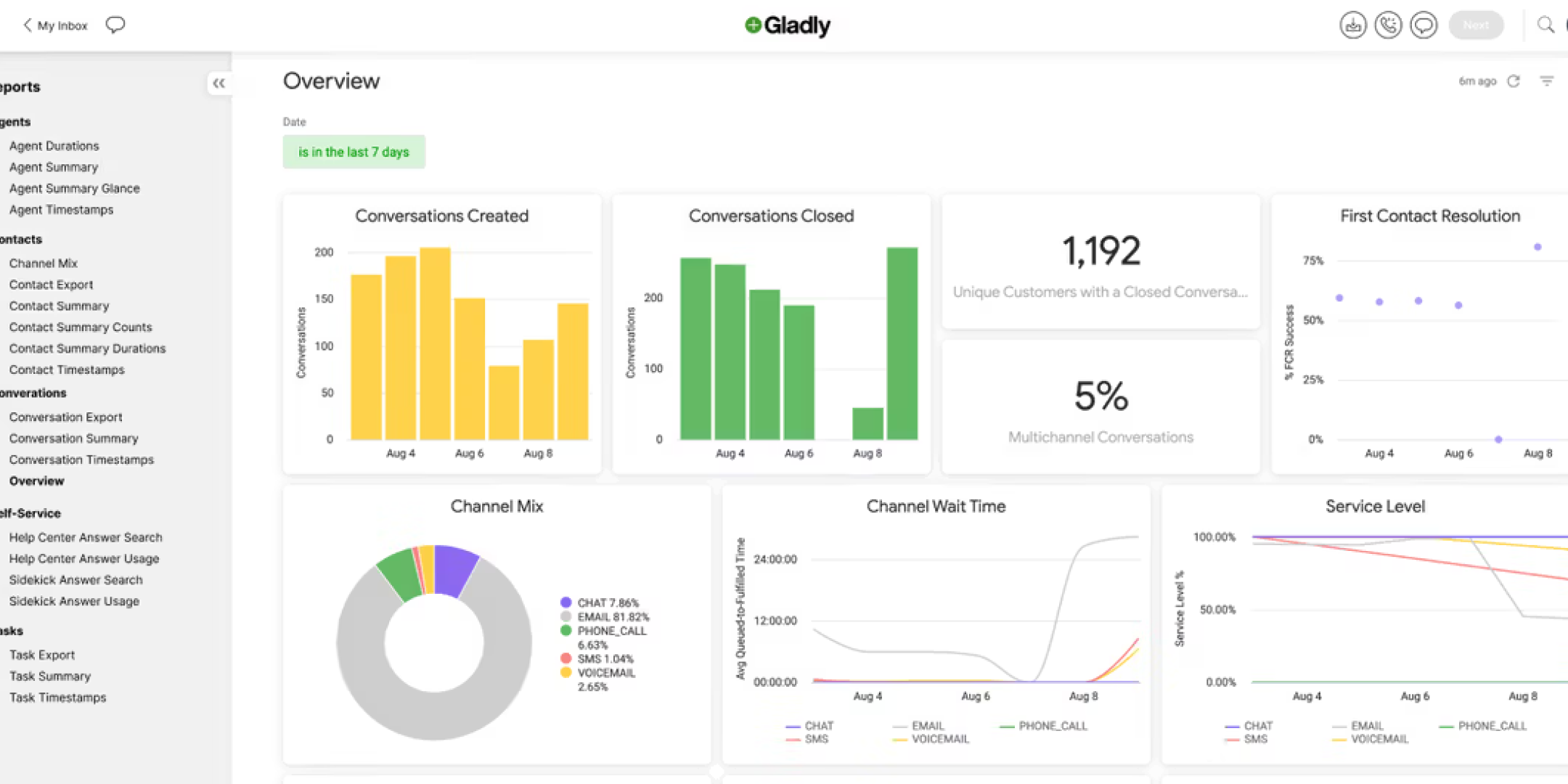Click the chat bubble icon beside My Inbox

115,25
